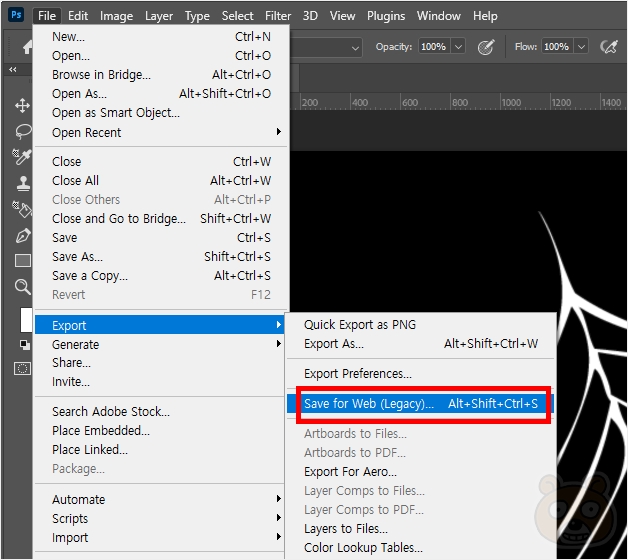Open the Edit menu
628x560 pixels.
click(78, 16)
